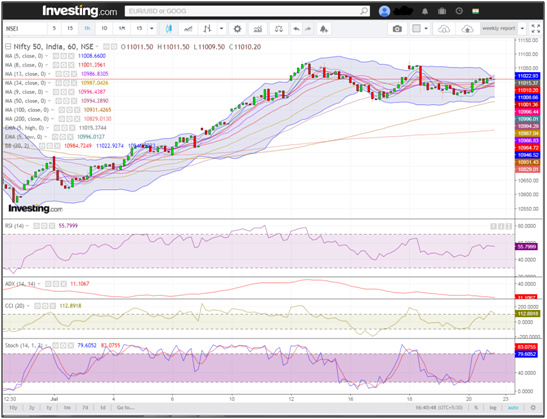The height and width of the screenshot is (419, 547).
Task: Save chart layout to cloud
Action: coord(467,29)
